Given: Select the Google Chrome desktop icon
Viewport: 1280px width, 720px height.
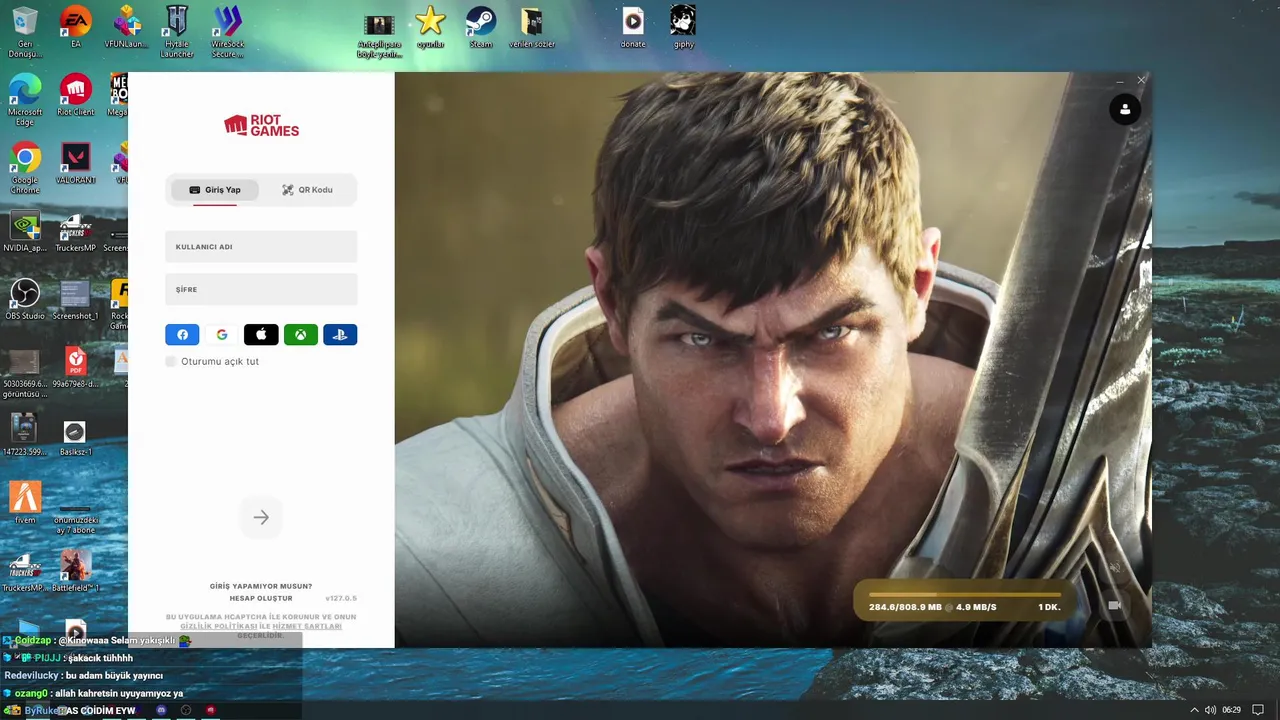Looking at the screenshot, I should (x=24, y=168).
